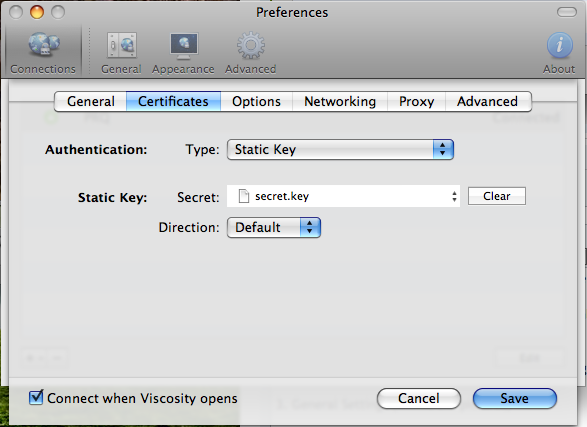Open the Direction Default dropdown
The image size is (587, 427).
pyautogui.click(x=274, y=228)
